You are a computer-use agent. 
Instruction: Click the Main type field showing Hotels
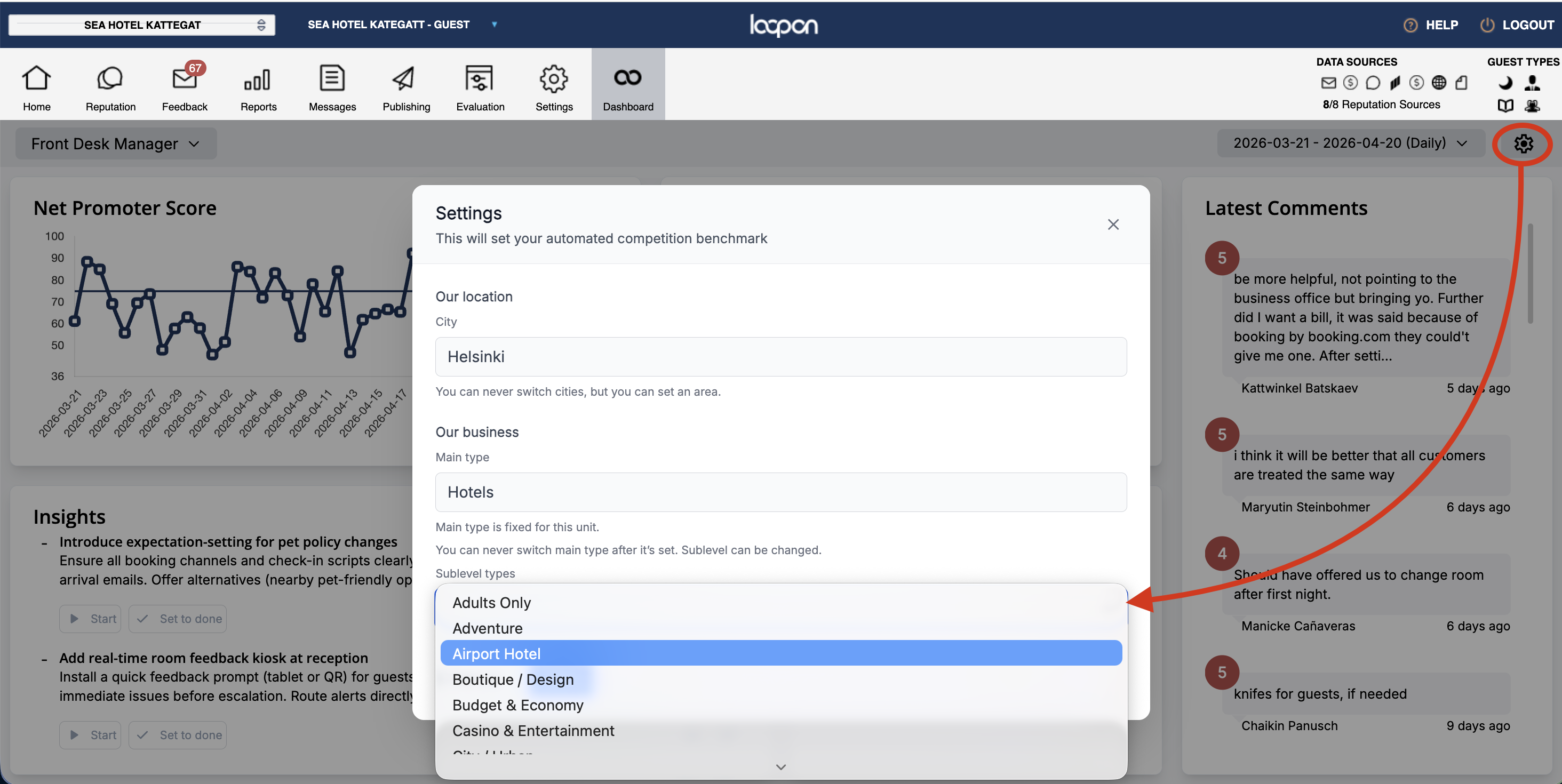click(x=781, y=492)
